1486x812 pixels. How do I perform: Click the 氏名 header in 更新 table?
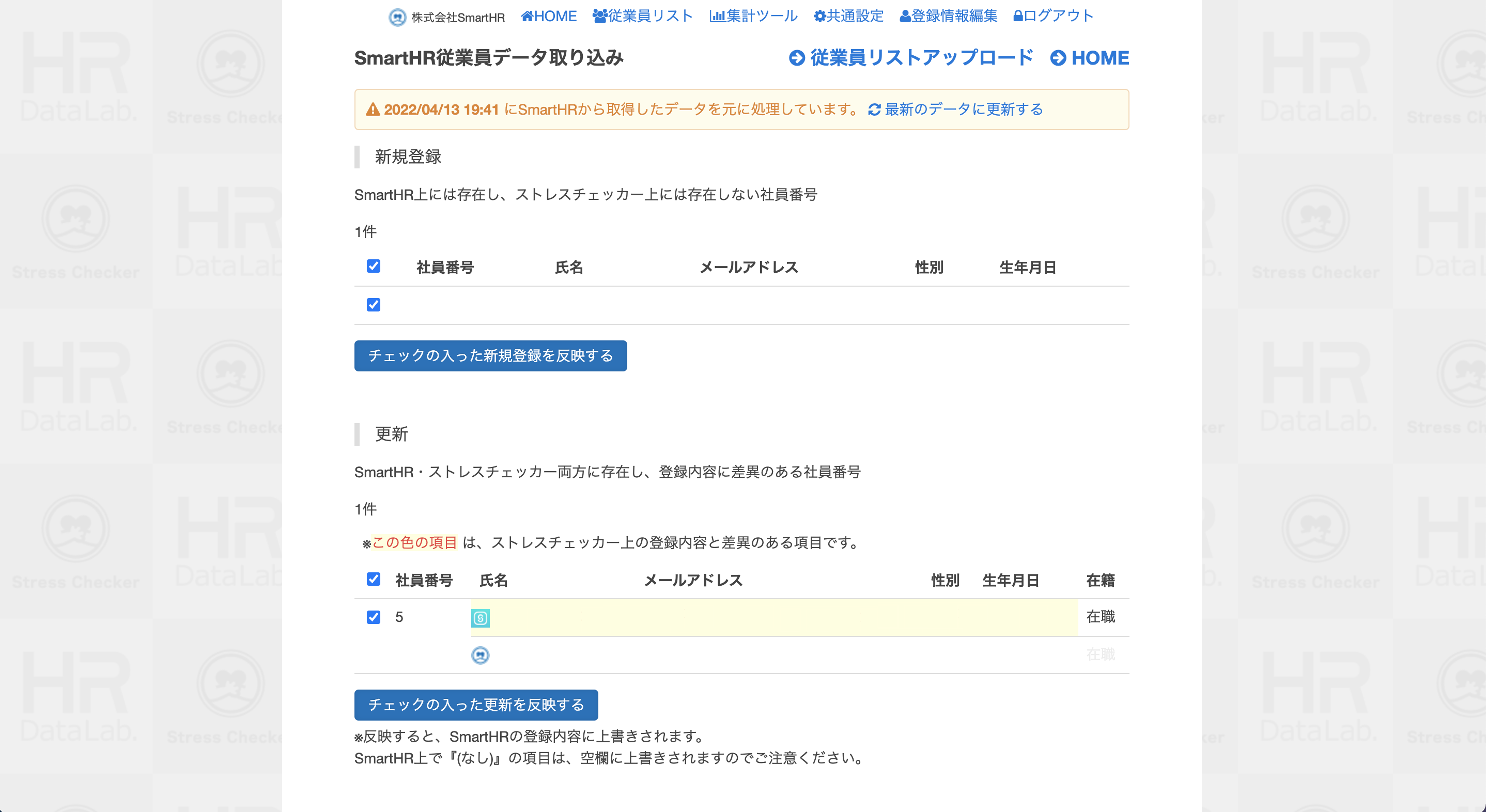494,580
